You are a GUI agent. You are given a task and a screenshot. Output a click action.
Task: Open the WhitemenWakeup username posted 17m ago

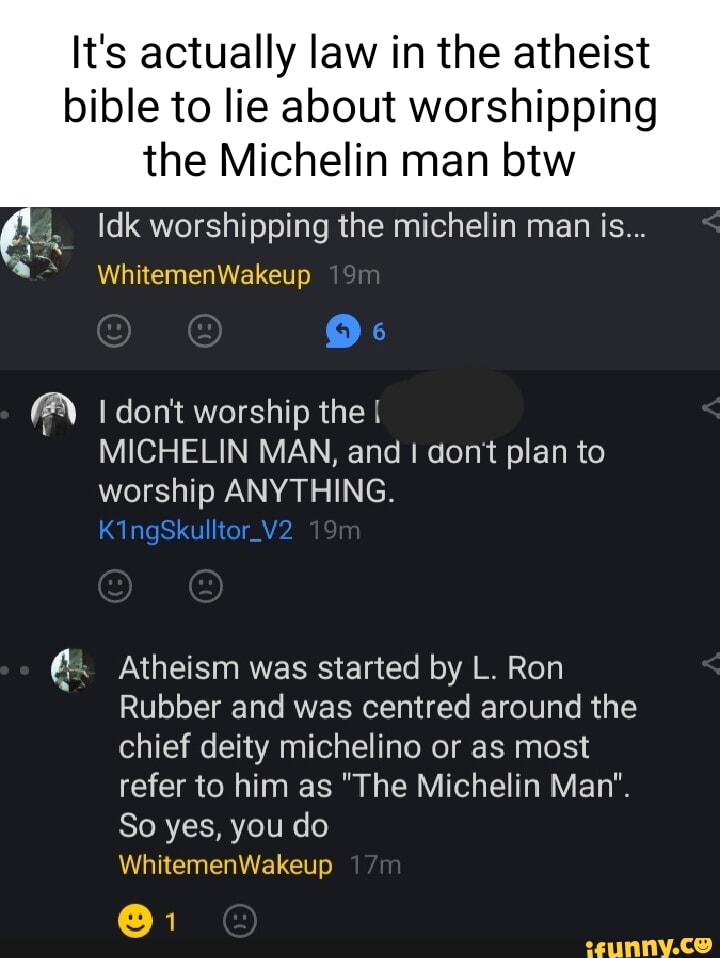pyautogui.click(x=224, y=865)
